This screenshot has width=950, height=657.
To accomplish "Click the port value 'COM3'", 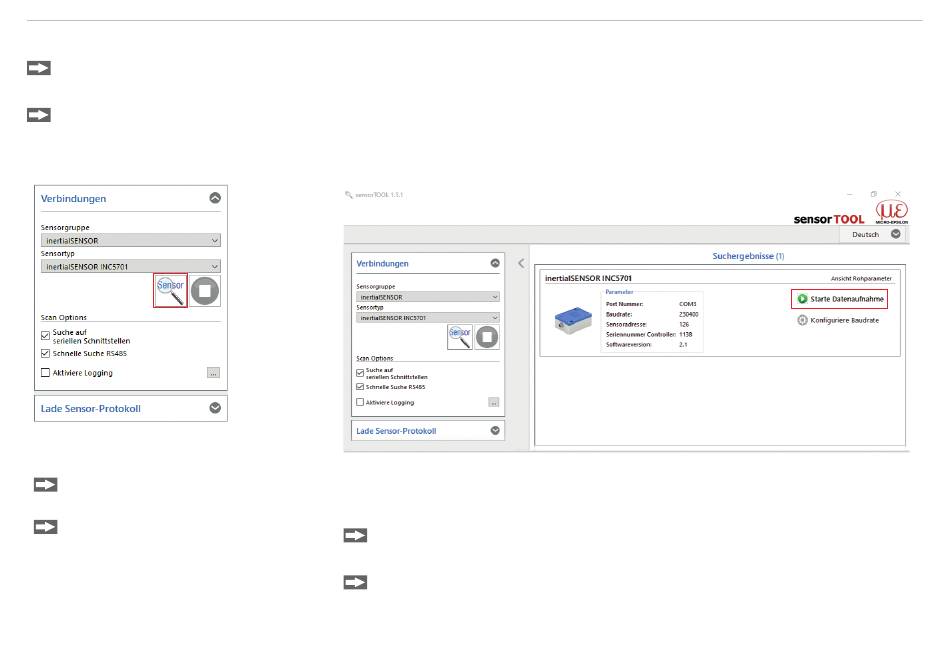I will [688, 304].
